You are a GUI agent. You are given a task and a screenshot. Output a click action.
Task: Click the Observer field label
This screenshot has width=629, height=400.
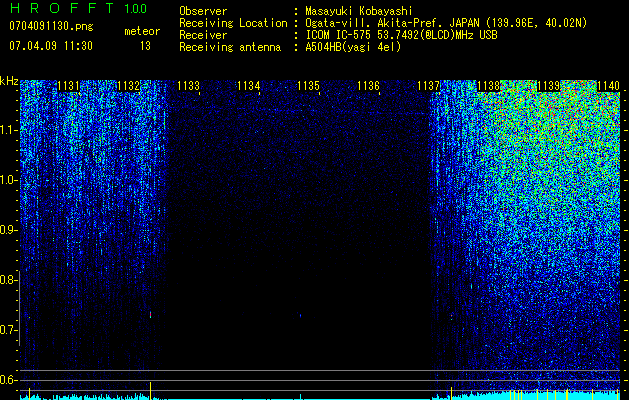pyautogui.click(x=203, y=11)
